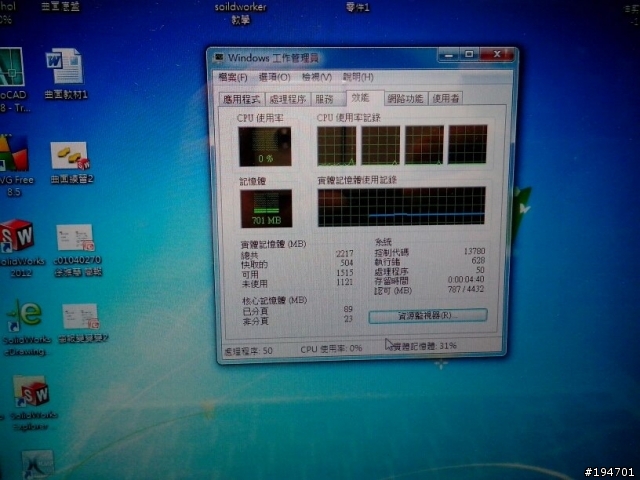
Task: Click the 快取的 value 504
Action: pos(347,263)
